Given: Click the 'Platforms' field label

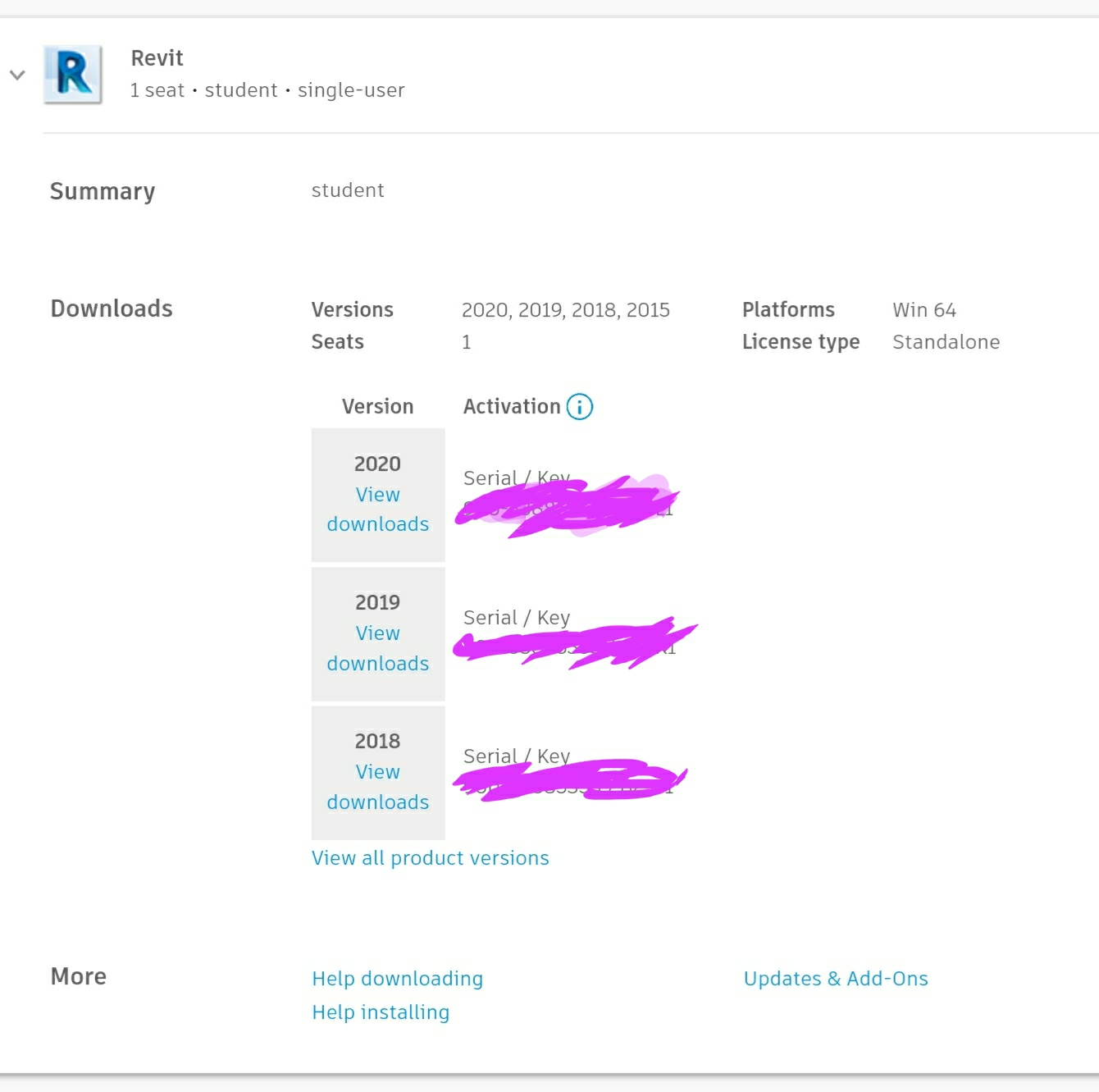Looking at the screenshot, I should pos(789,310).
